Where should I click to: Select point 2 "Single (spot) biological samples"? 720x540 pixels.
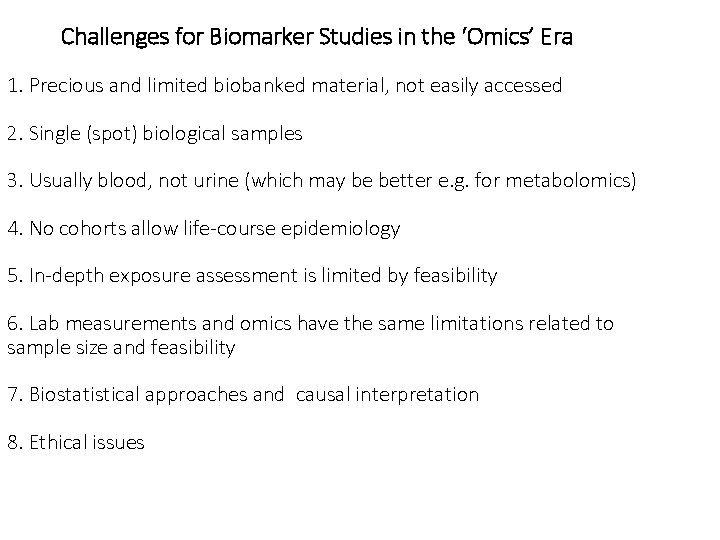pos(155,133)
